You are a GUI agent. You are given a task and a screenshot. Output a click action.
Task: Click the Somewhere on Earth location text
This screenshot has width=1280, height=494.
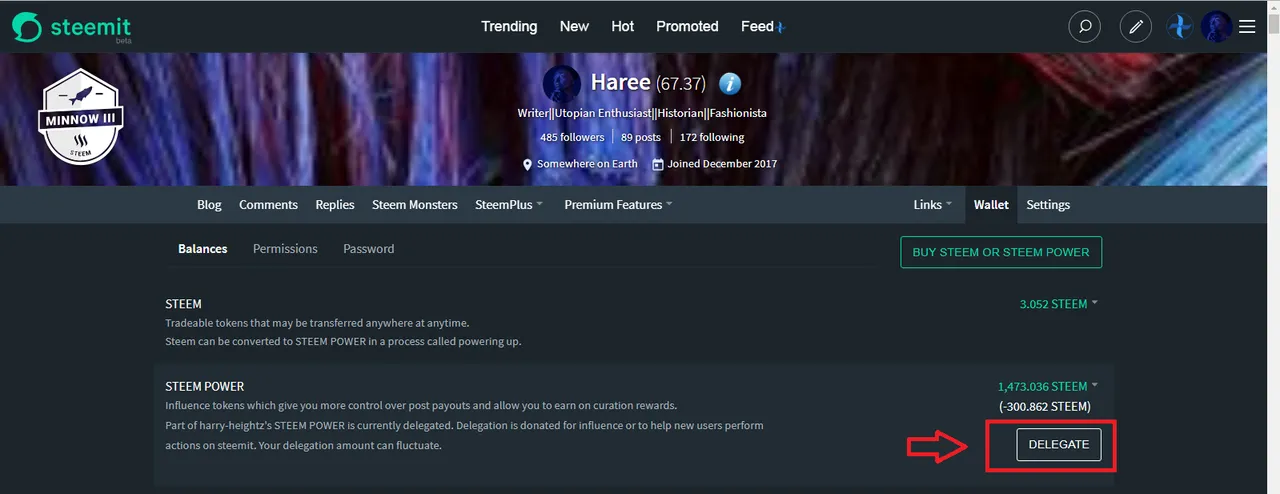(x=587, y=164)
